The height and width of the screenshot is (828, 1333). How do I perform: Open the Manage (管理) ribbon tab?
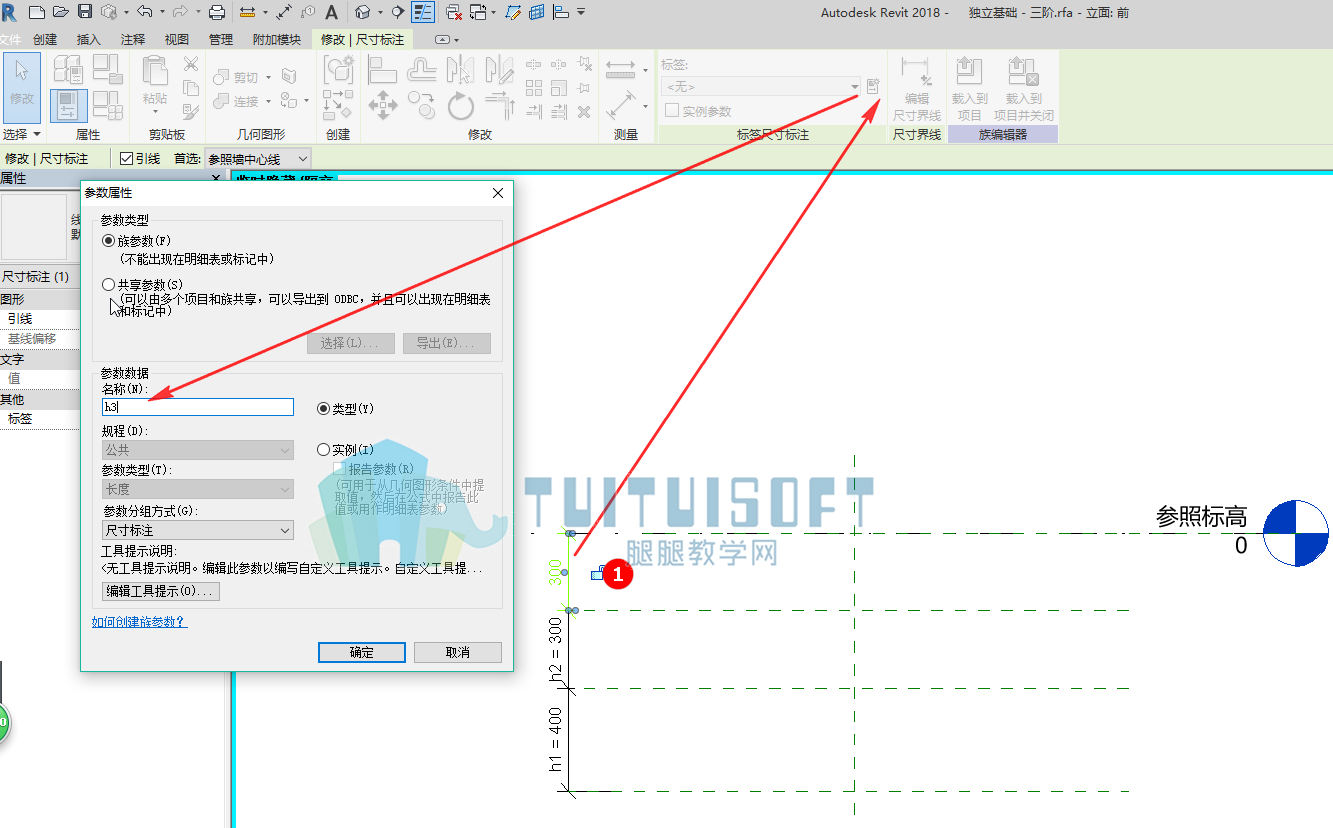(x=221, y=40)
